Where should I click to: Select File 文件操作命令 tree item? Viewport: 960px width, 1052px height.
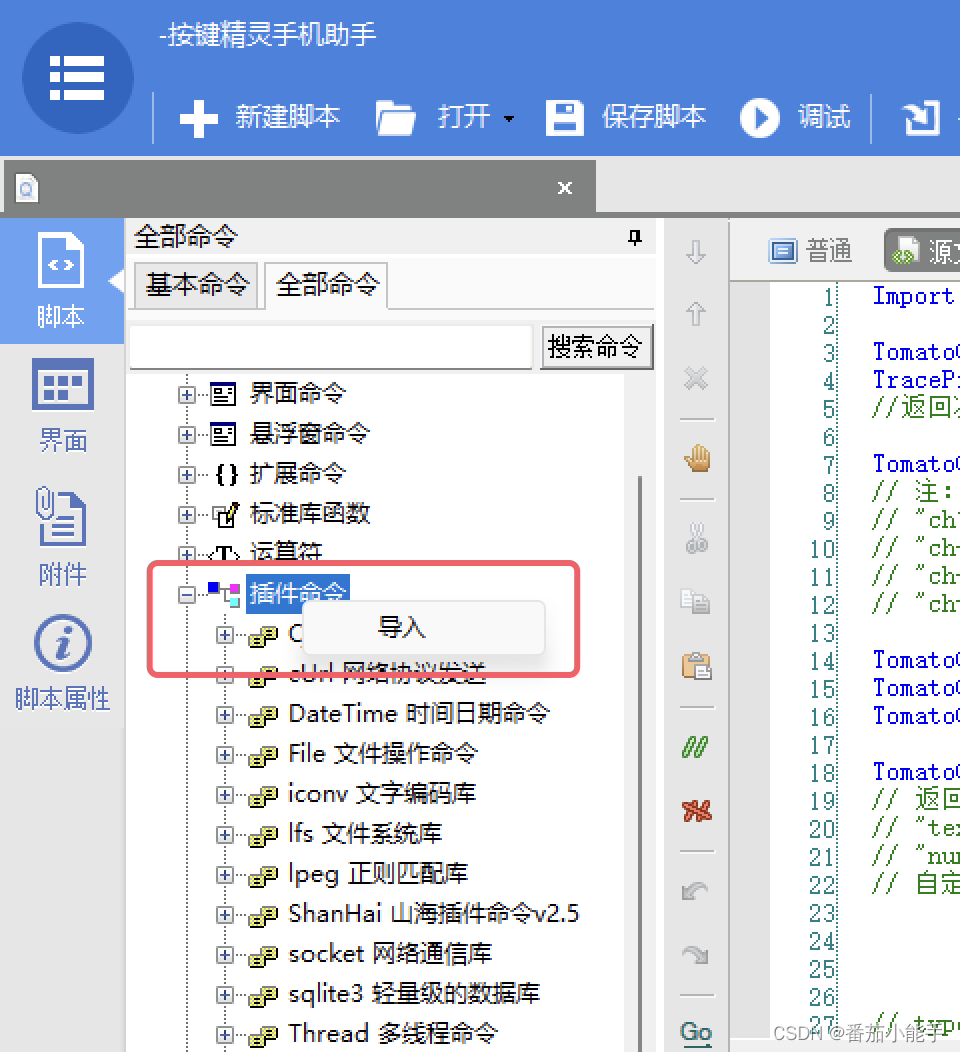click(x=382, y=753)
